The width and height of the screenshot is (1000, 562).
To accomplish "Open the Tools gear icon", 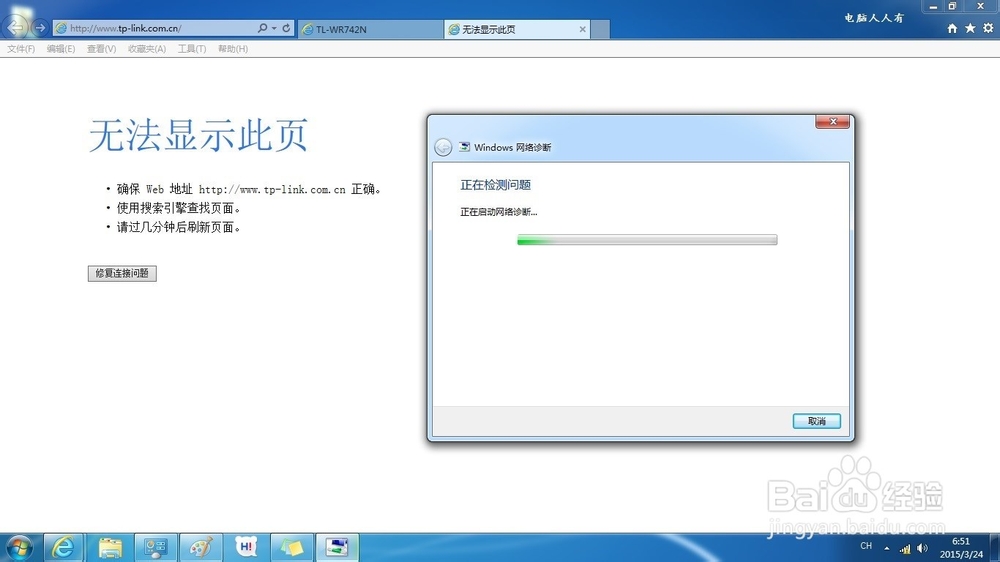I will [988, 28].
